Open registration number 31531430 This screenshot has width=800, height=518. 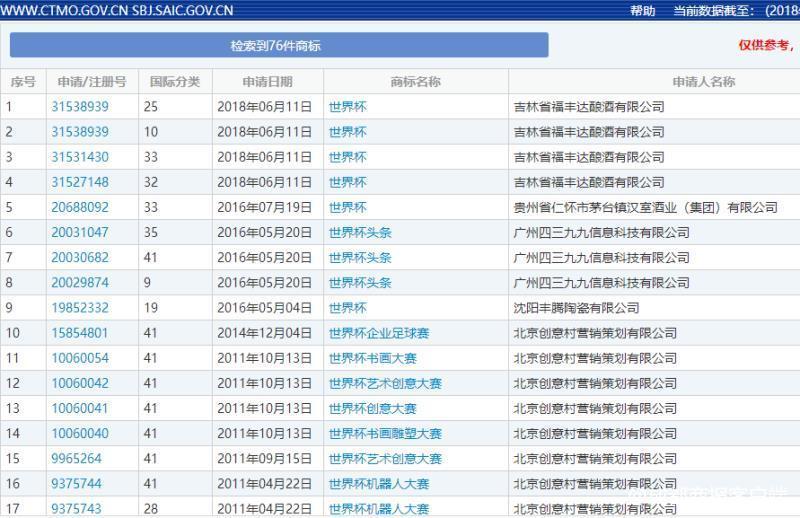[x=80, y=157]
